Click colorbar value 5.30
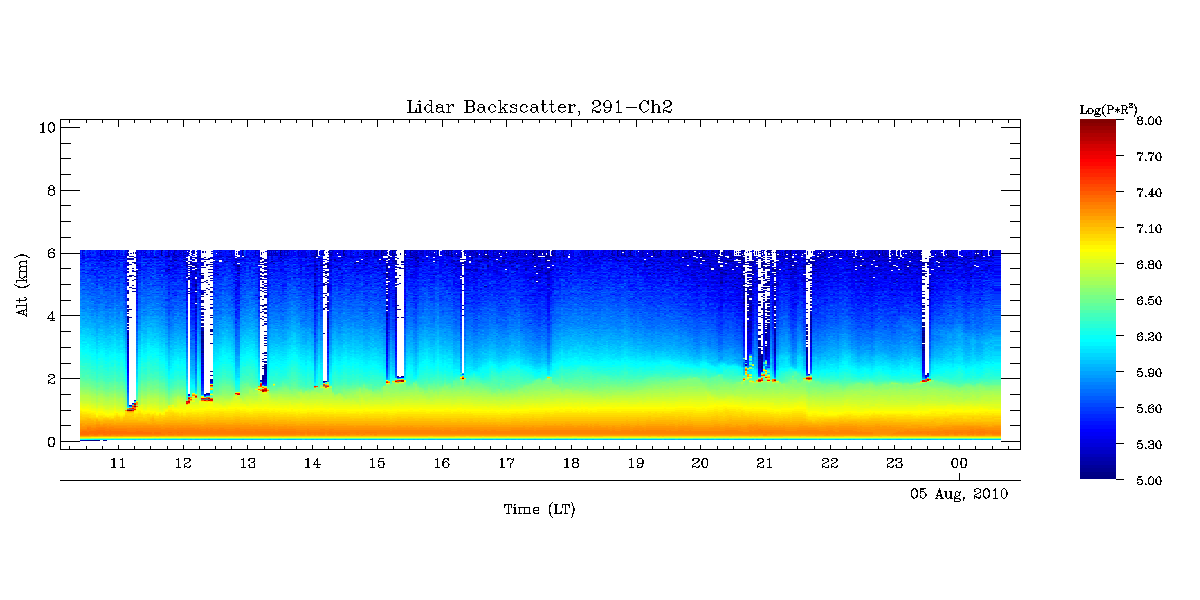Screen dimensions: 1200x600 click(1149, 445)
